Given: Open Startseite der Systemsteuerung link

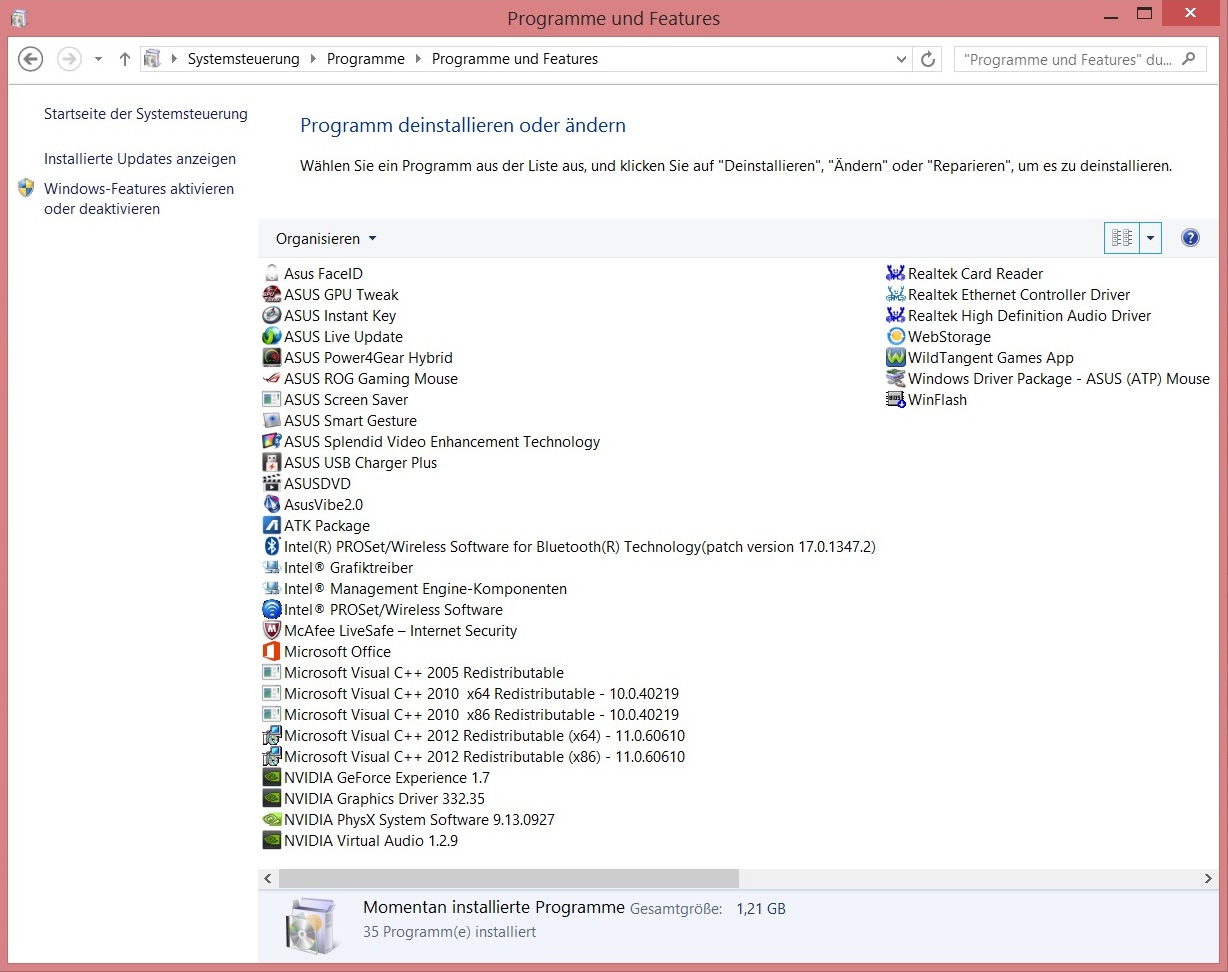Looking at the screenshot, I should tap(146, 114).
